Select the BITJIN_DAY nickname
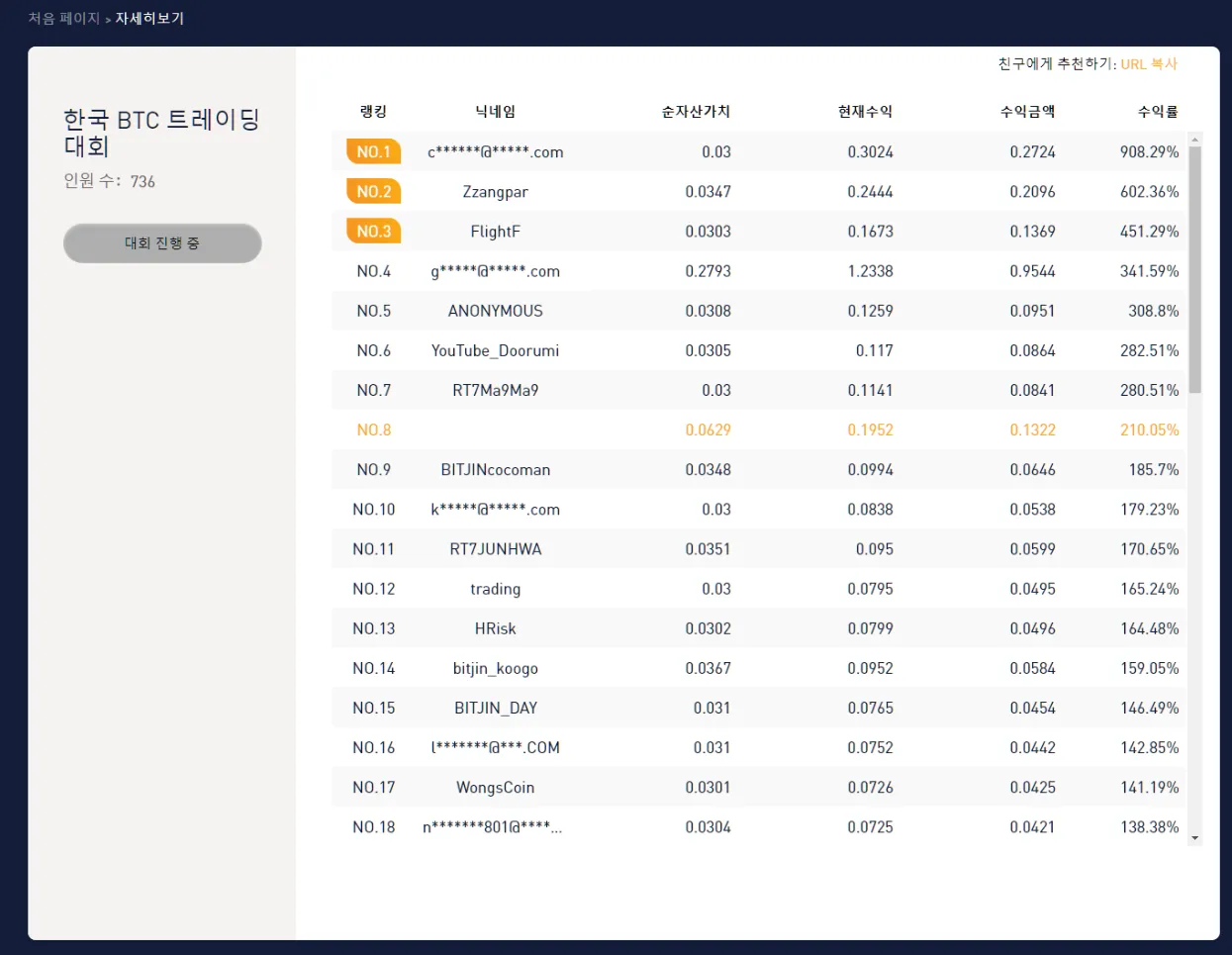The image size is (1232, 955). (496, 708)
